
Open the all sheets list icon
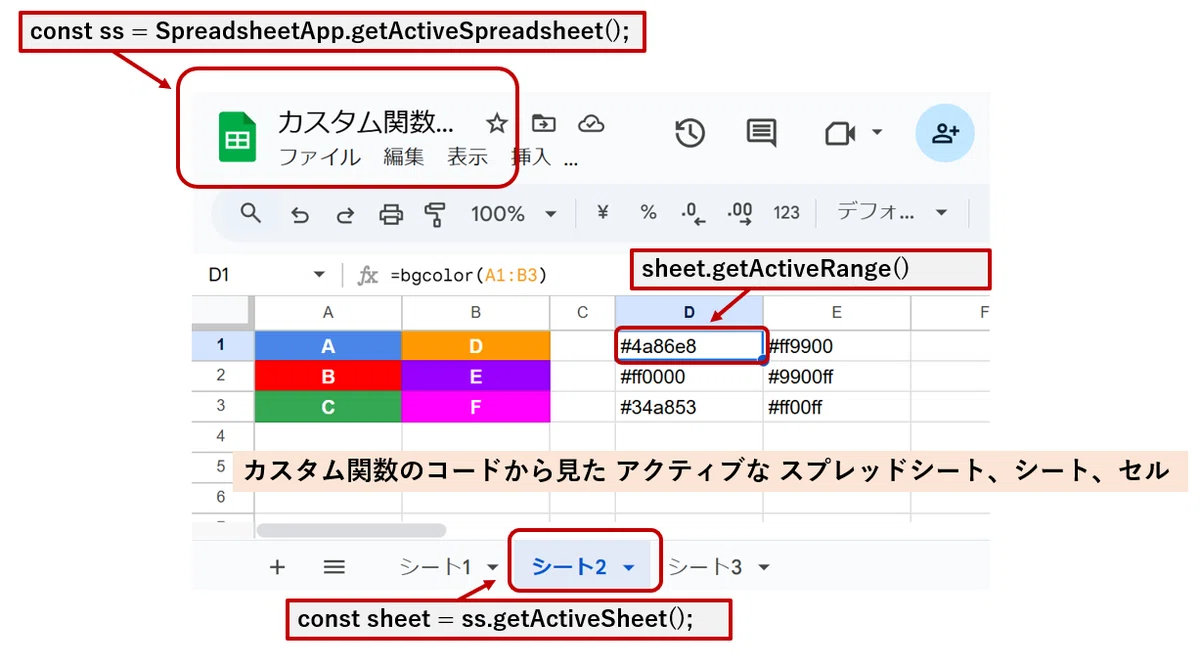point(334,567)
